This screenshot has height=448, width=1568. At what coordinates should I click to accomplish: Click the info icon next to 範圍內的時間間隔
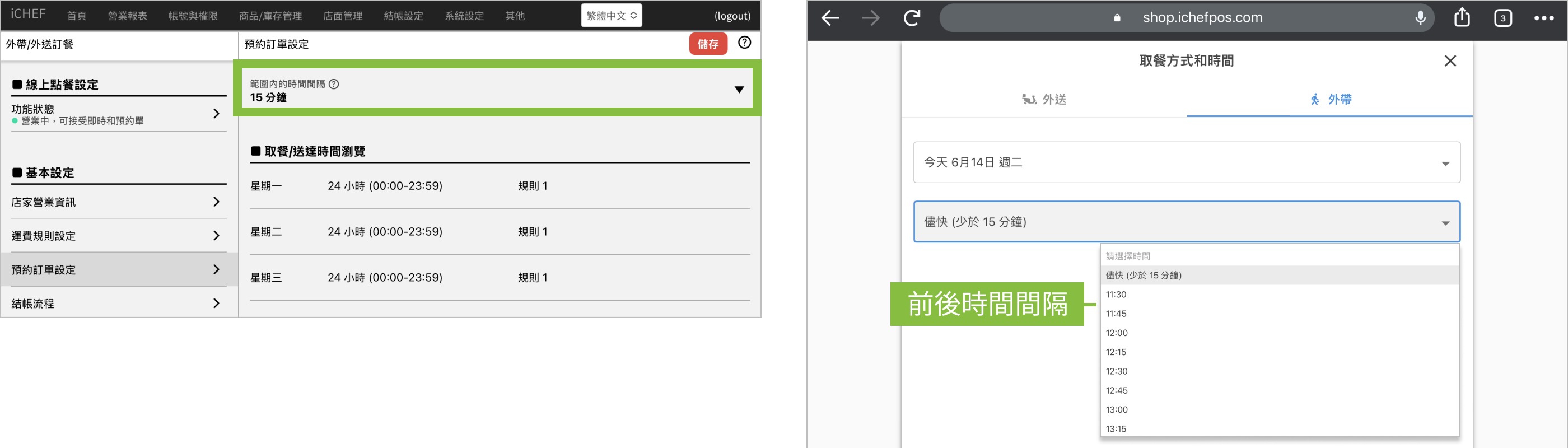[334, 84]
